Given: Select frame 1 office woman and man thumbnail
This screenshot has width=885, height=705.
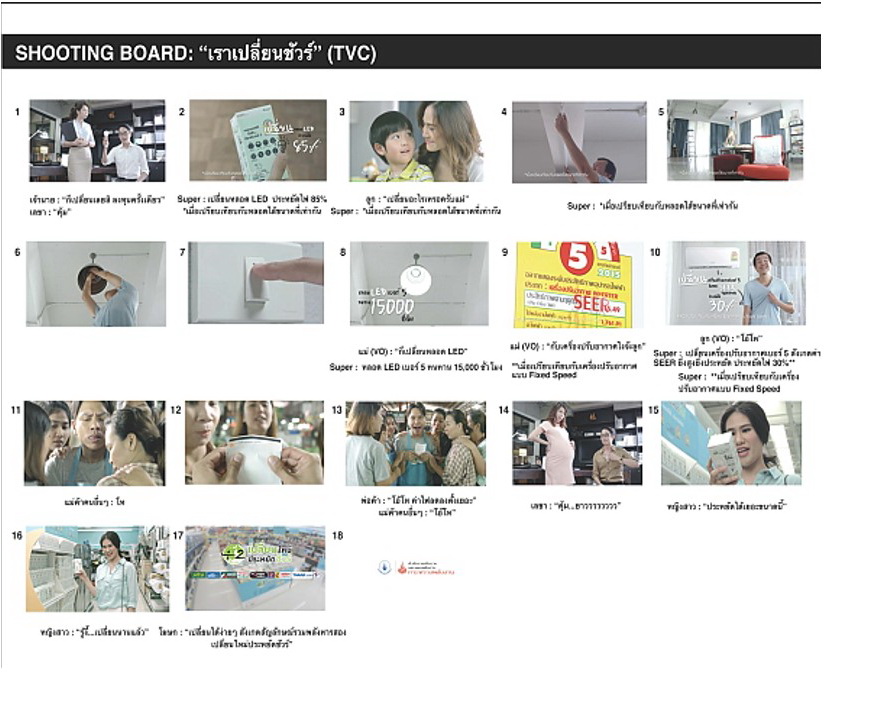Looking at the screenshot, I should click(97, 141).
